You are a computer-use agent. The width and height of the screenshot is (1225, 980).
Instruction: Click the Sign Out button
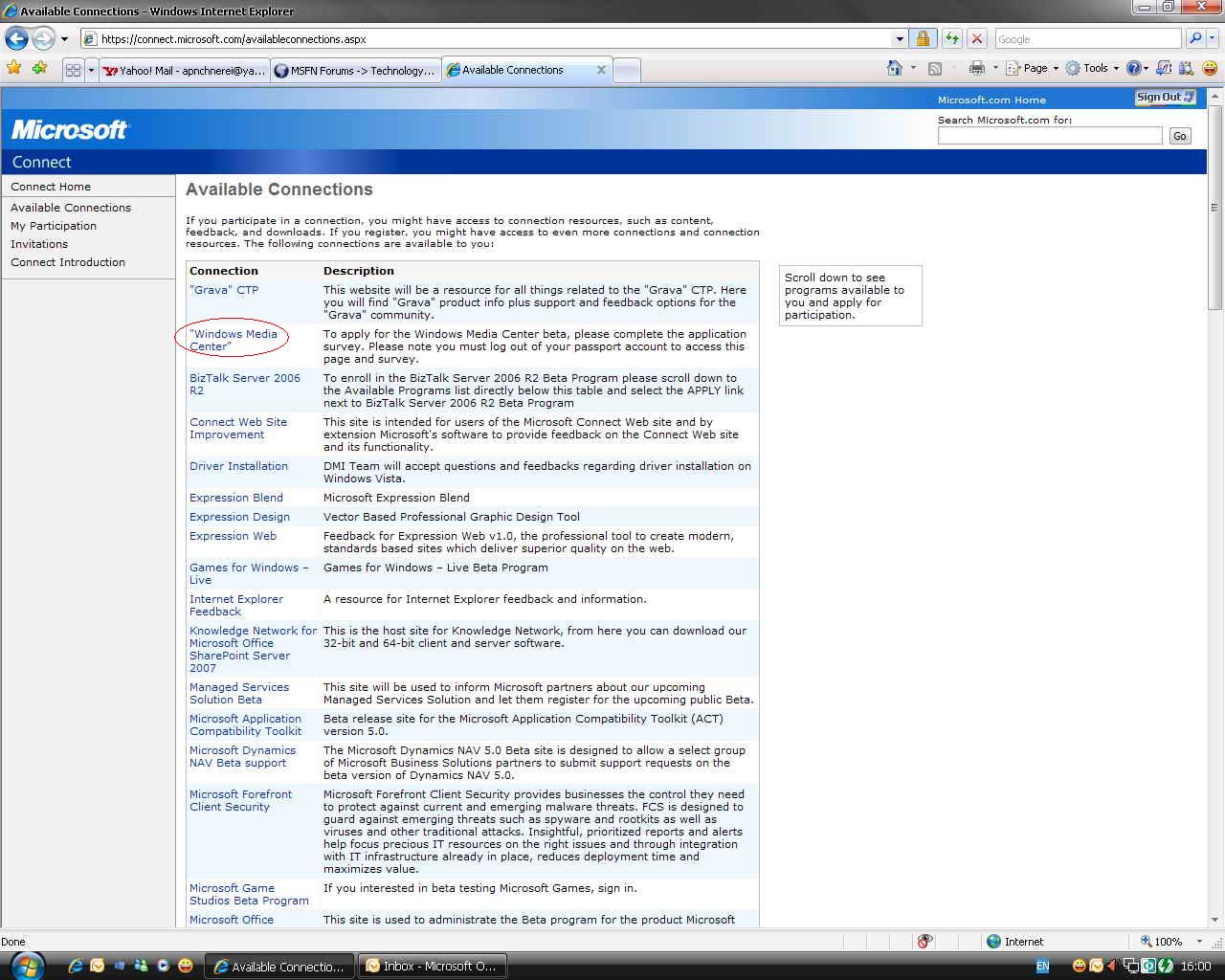[x=1166, y=97]
